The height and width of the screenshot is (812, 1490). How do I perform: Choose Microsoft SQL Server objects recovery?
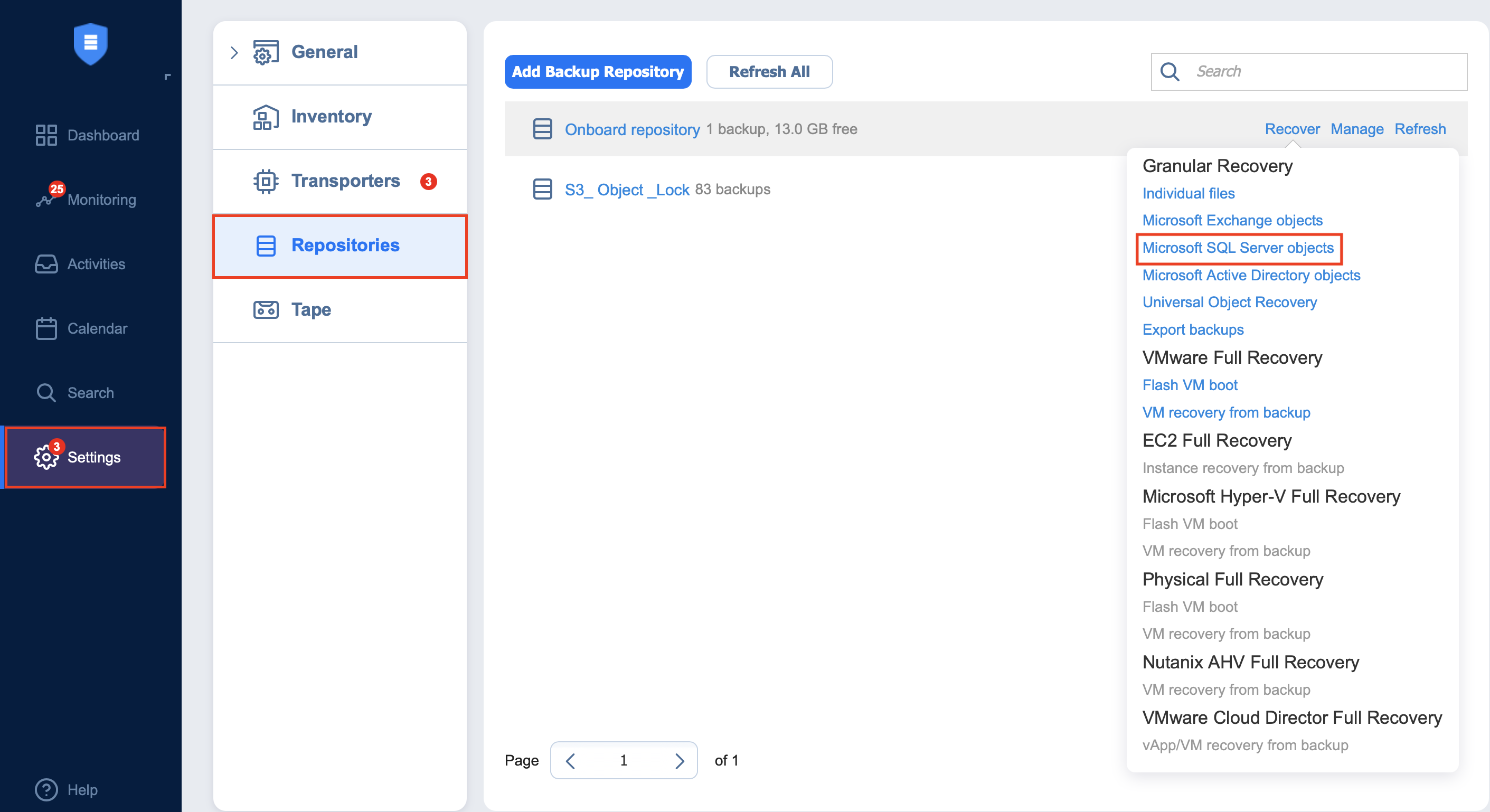pyautogui.click(x=1238, y=248)
